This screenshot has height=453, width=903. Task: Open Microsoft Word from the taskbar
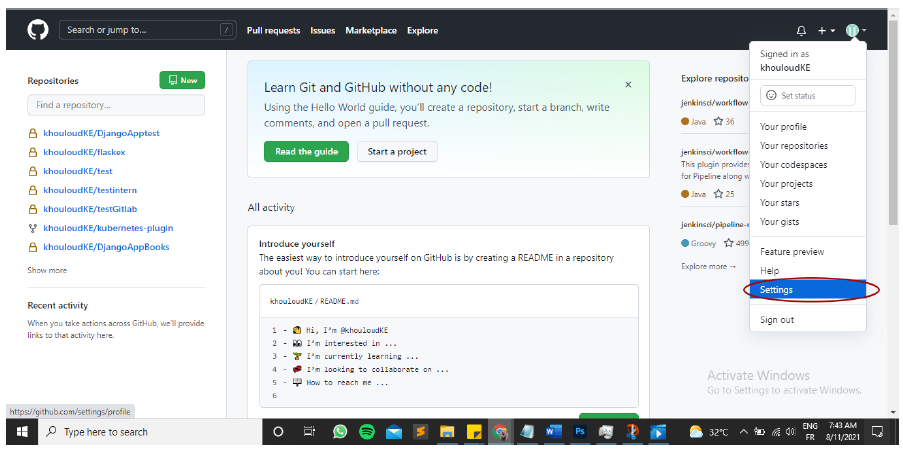pos(553,432)
